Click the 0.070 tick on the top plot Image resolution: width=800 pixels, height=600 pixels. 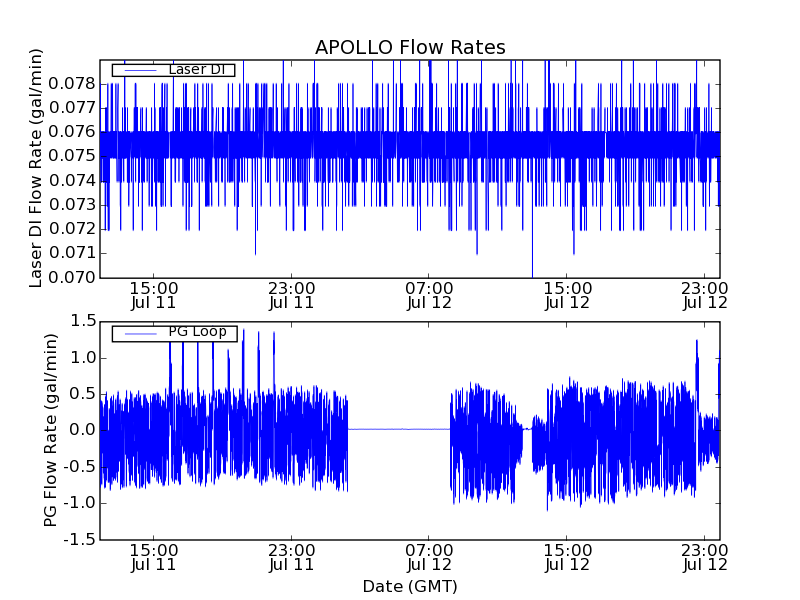(75, 277)
